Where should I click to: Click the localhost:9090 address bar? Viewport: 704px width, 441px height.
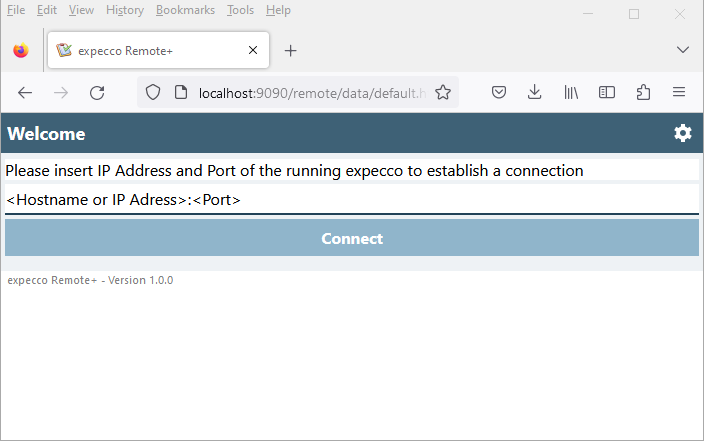pyautogui.click(x=310, y=92)
